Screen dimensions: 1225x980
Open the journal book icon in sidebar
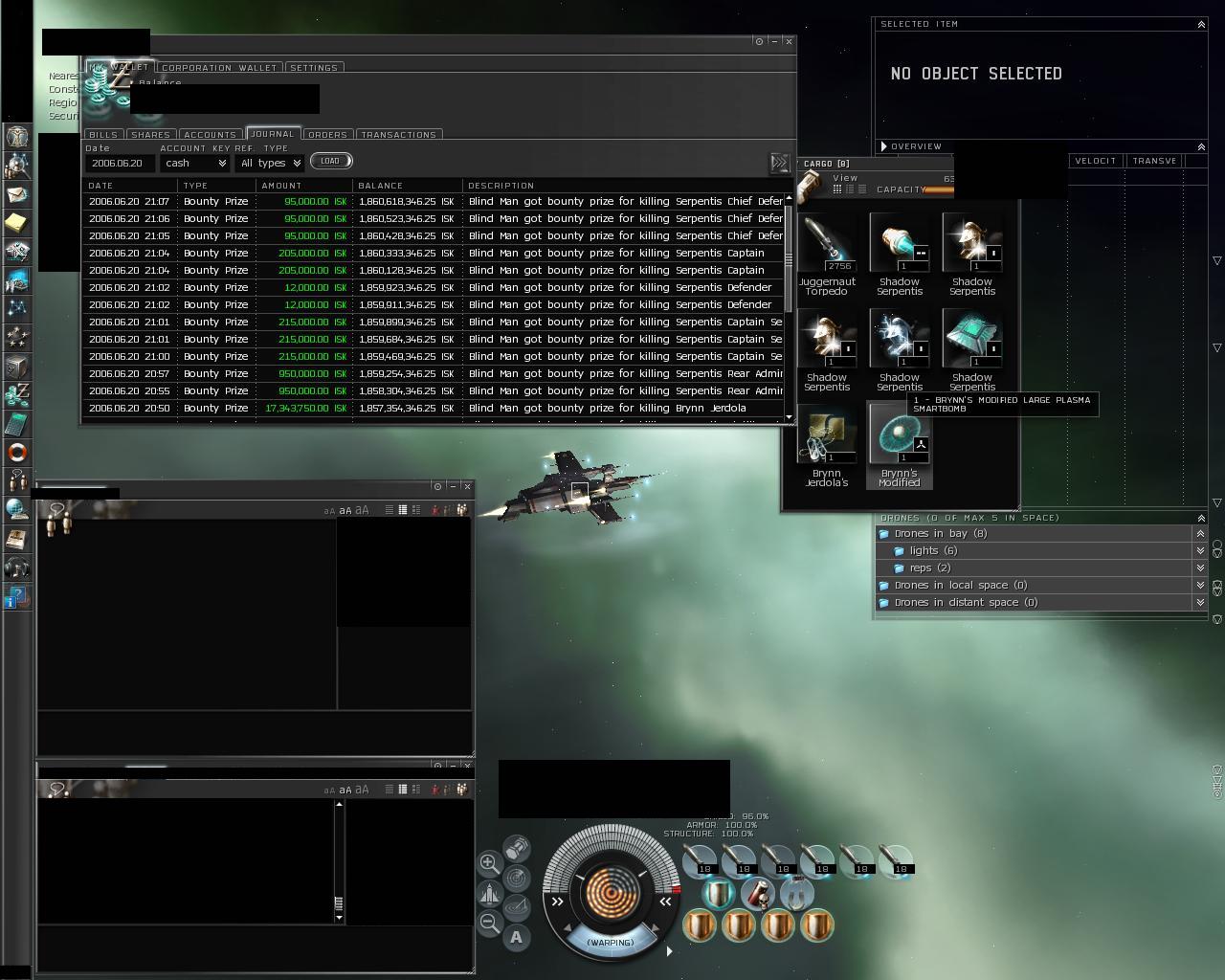[17, 539]
